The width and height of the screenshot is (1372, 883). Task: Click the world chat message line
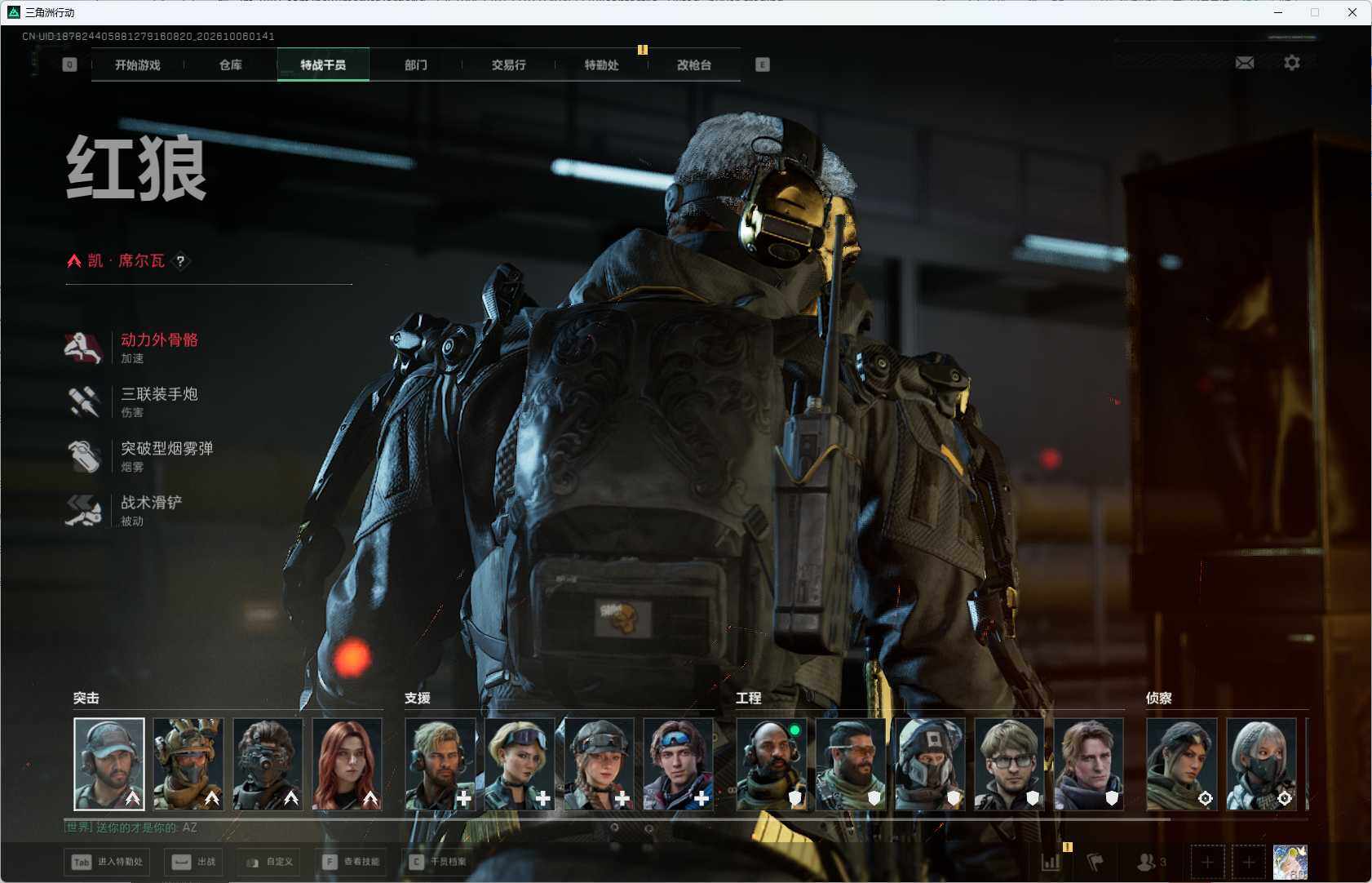(x=131, y=828)
